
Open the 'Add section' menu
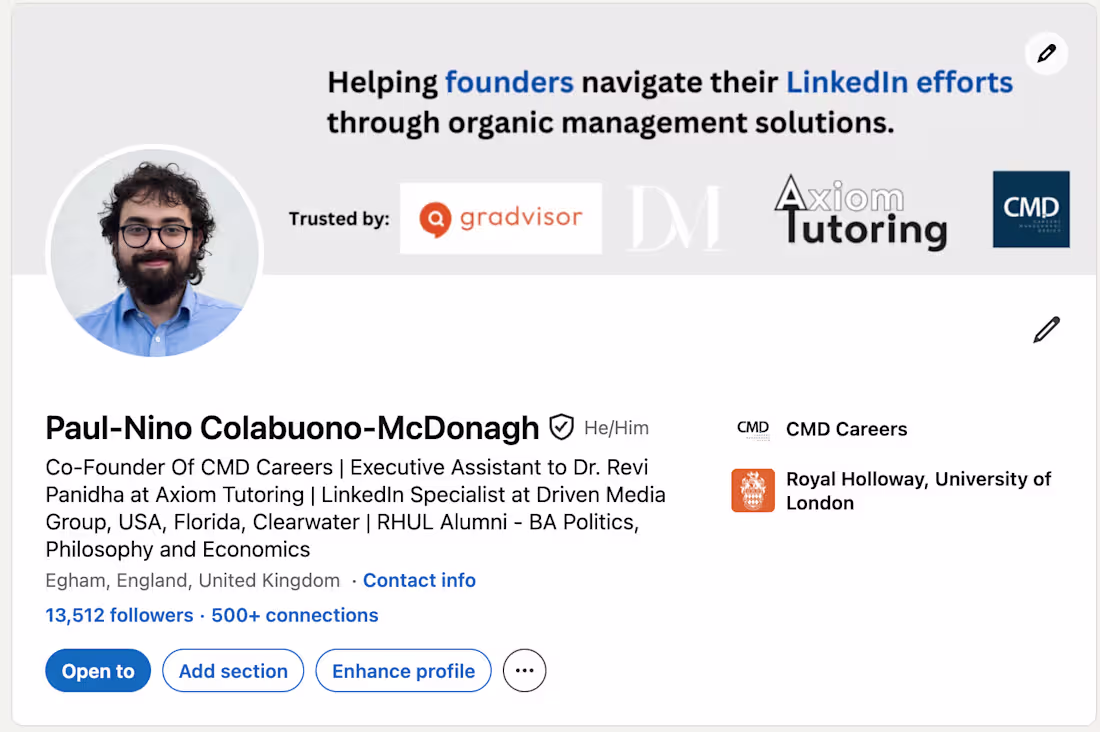click(233, 671)
